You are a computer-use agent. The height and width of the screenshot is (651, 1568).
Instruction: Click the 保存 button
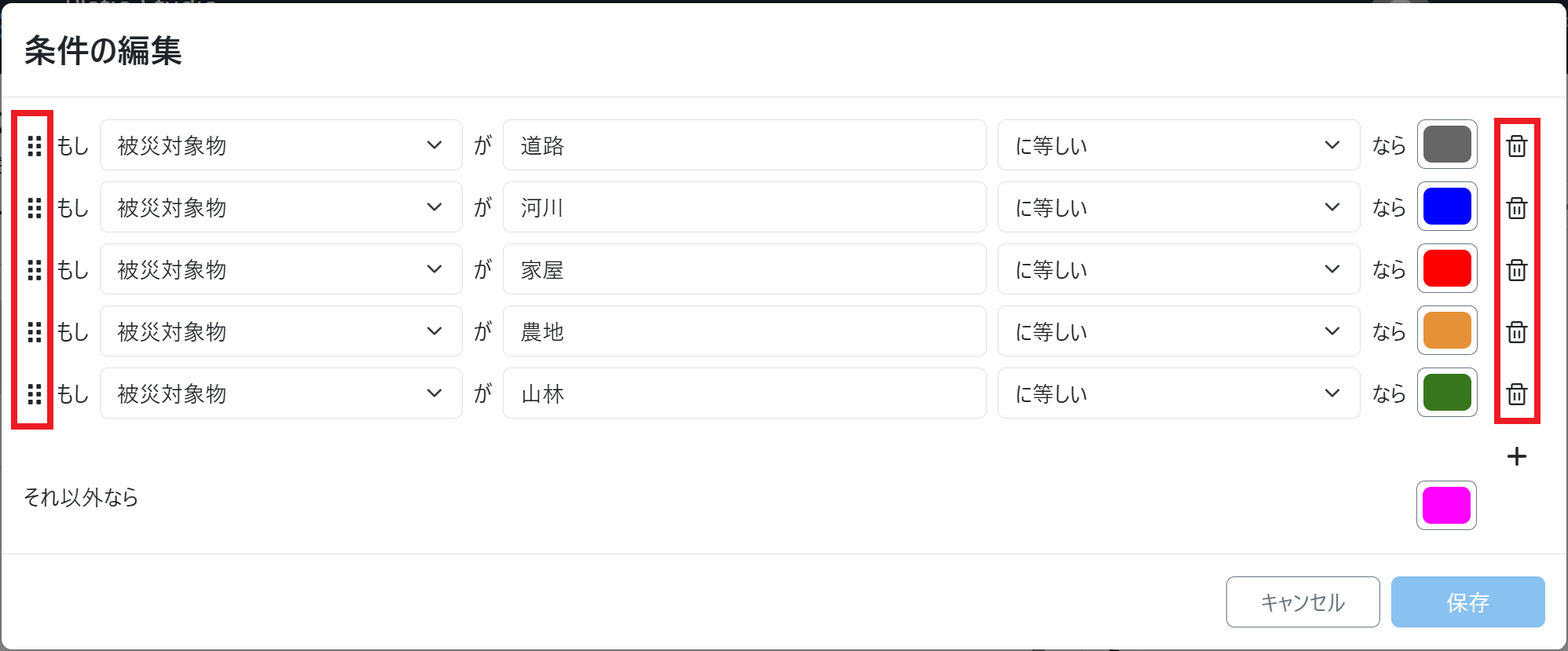pyautogui.click(x=1467, y=602)
